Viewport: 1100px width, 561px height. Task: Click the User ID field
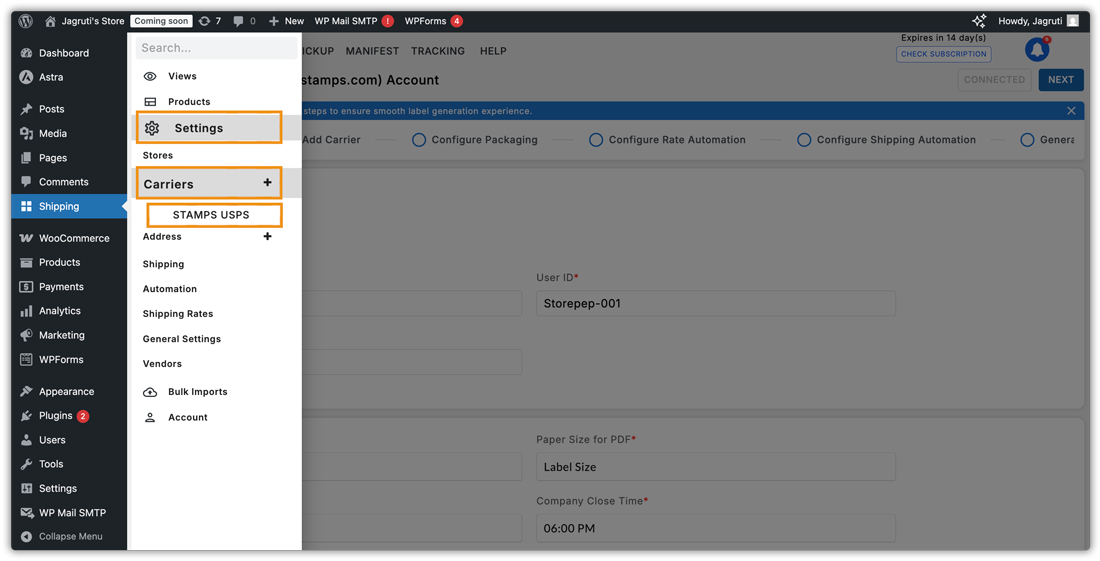point(716,304)
